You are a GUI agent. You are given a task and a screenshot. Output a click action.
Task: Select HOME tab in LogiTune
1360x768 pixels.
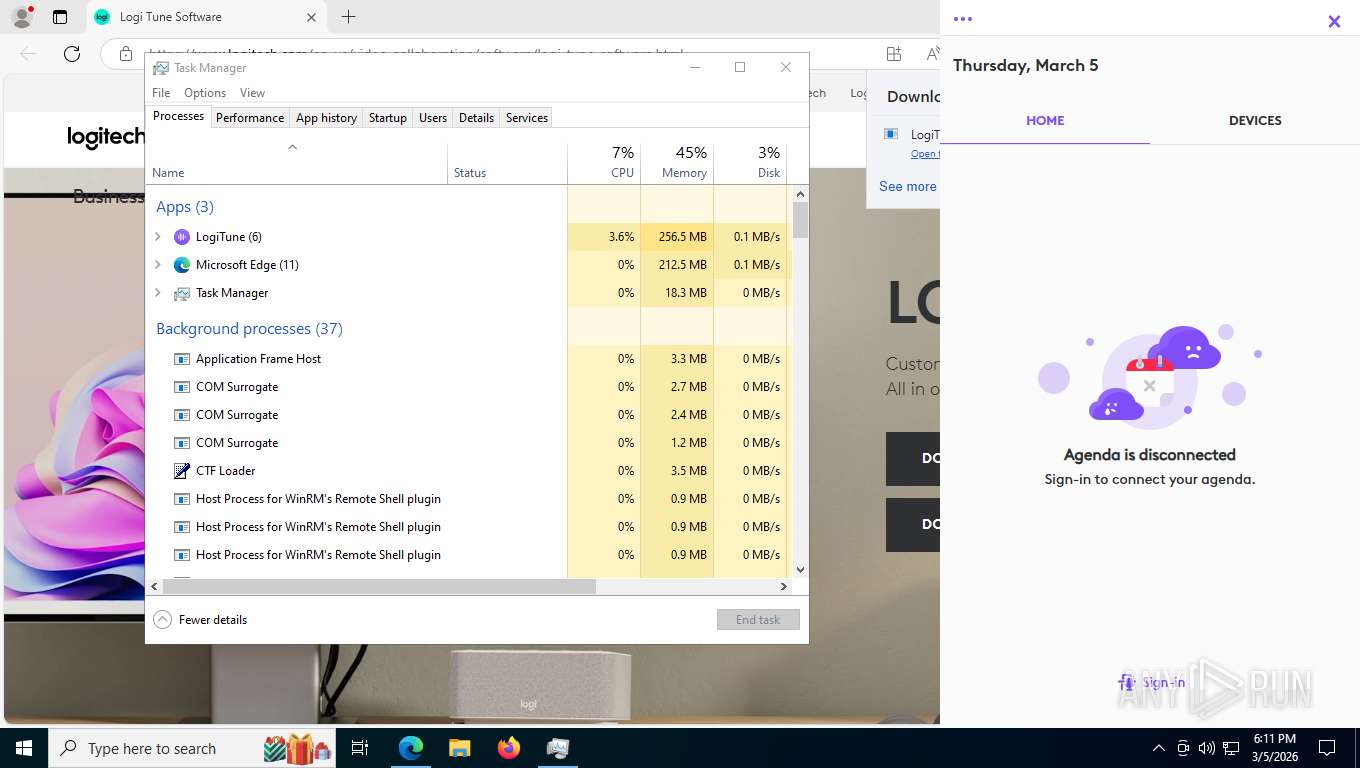1045,121
